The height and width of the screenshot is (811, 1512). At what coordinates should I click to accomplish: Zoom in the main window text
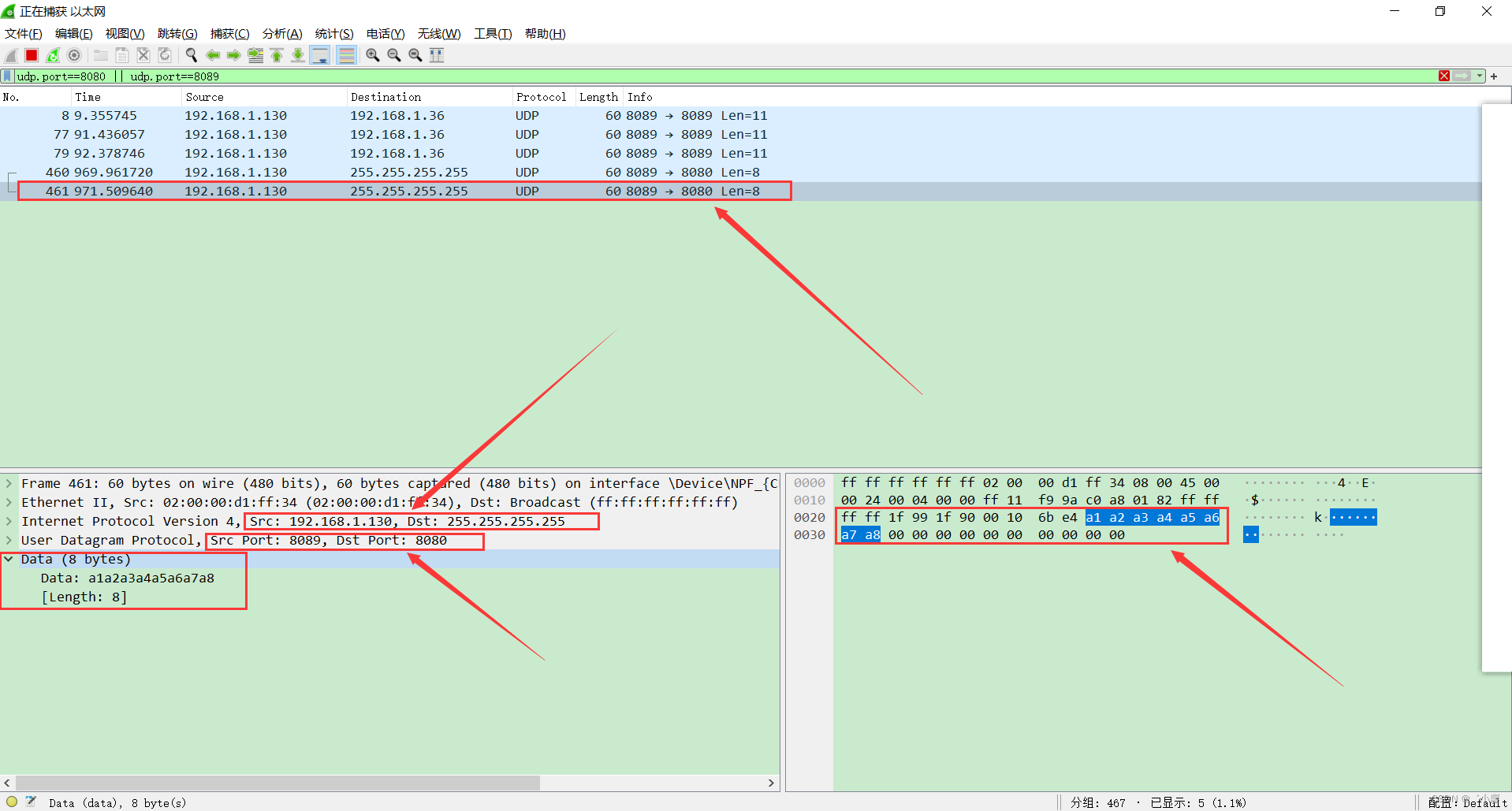373,55
